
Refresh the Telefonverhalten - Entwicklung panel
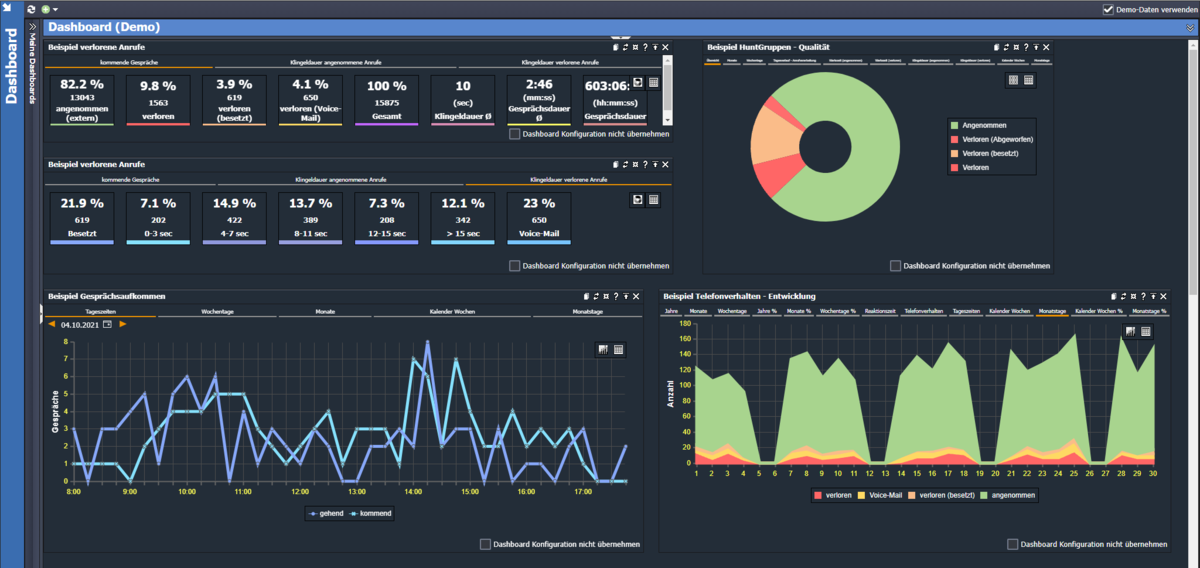click(1125, 297)
